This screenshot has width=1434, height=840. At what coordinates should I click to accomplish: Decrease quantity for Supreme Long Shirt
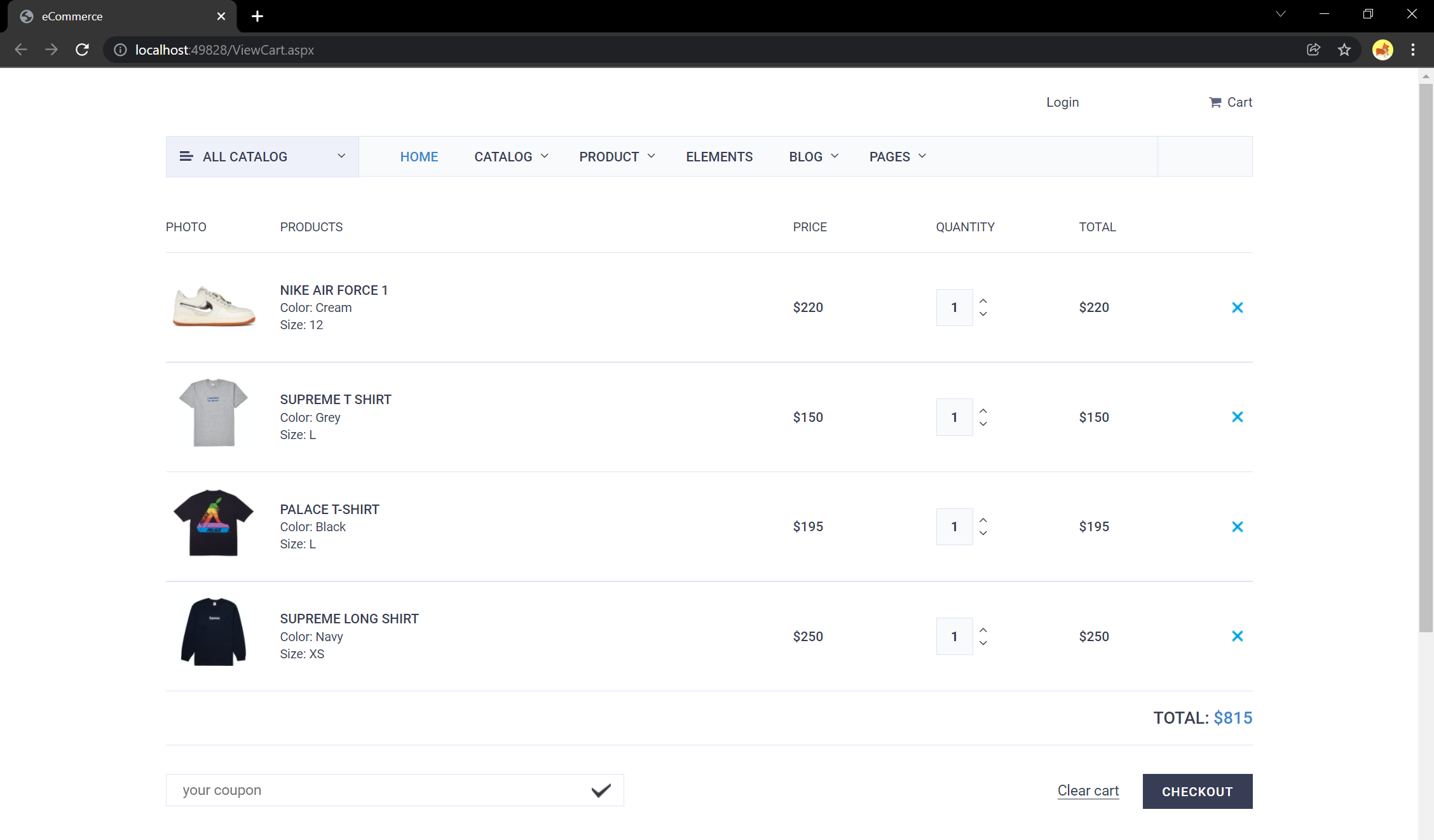click(983, 643)
